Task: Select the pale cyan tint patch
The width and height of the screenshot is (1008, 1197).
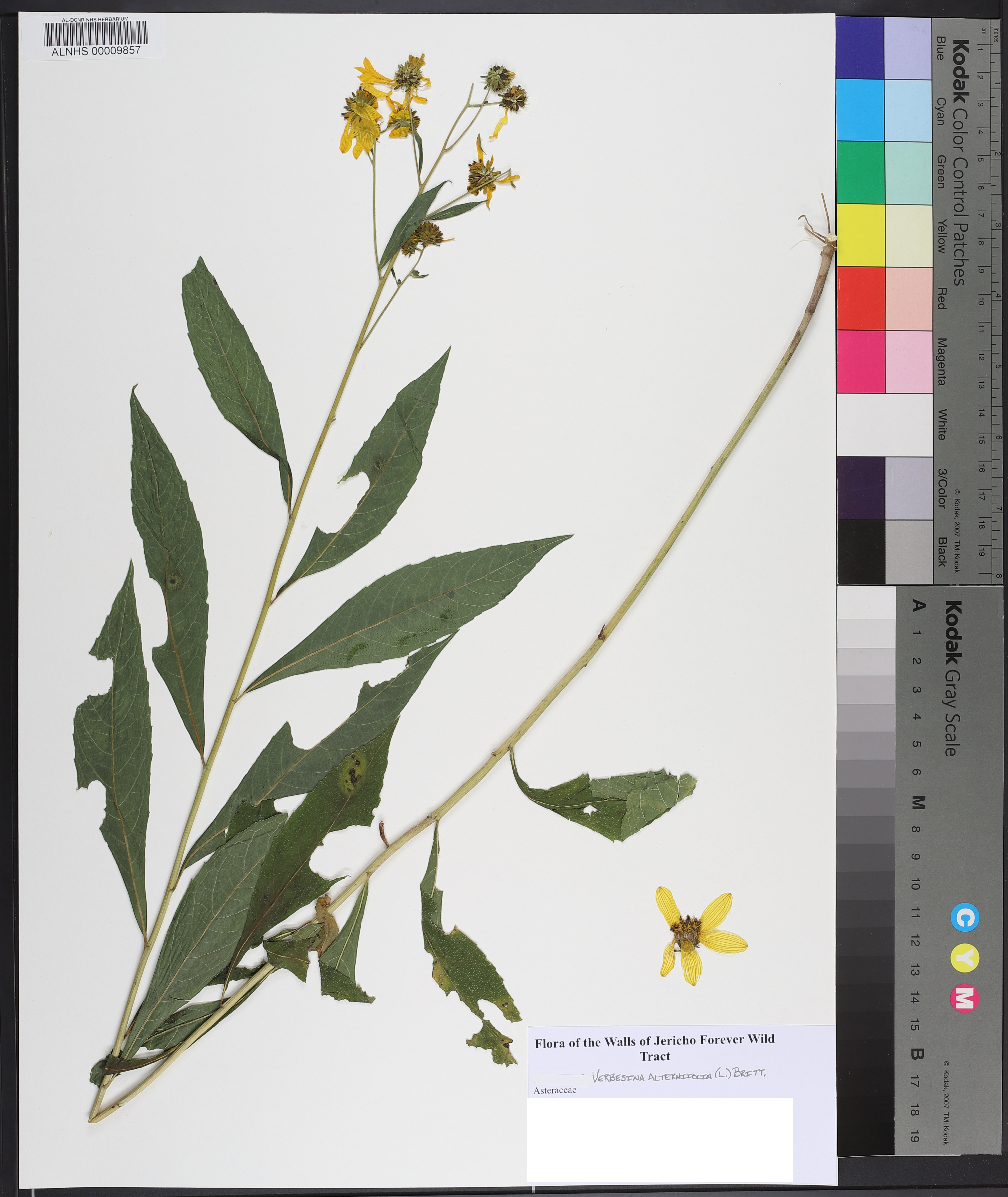Action: pyautogui.click(x=908, y=110)
